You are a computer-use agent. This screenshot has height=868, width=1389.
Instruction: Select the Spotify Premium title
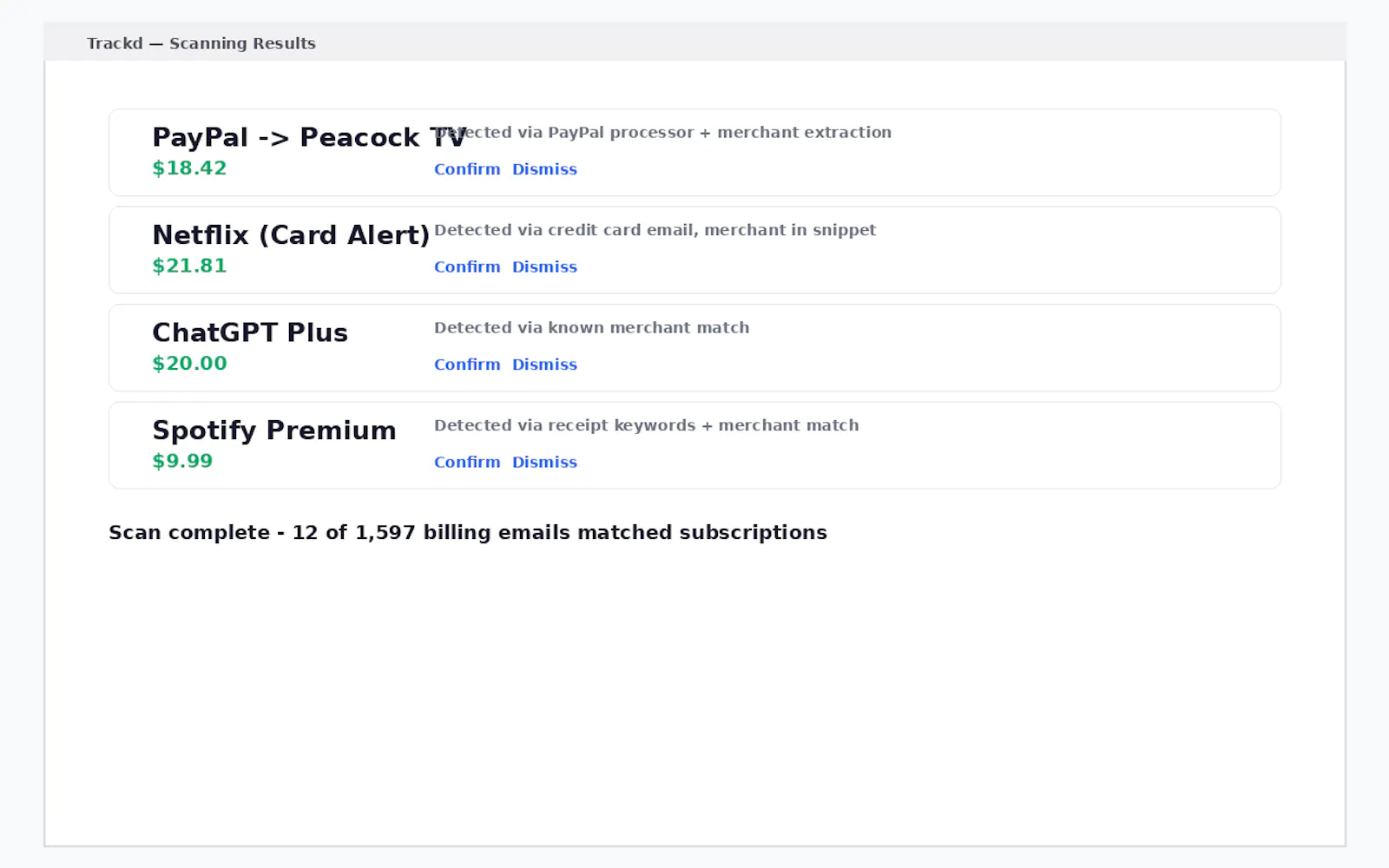[x=274, y=431]
